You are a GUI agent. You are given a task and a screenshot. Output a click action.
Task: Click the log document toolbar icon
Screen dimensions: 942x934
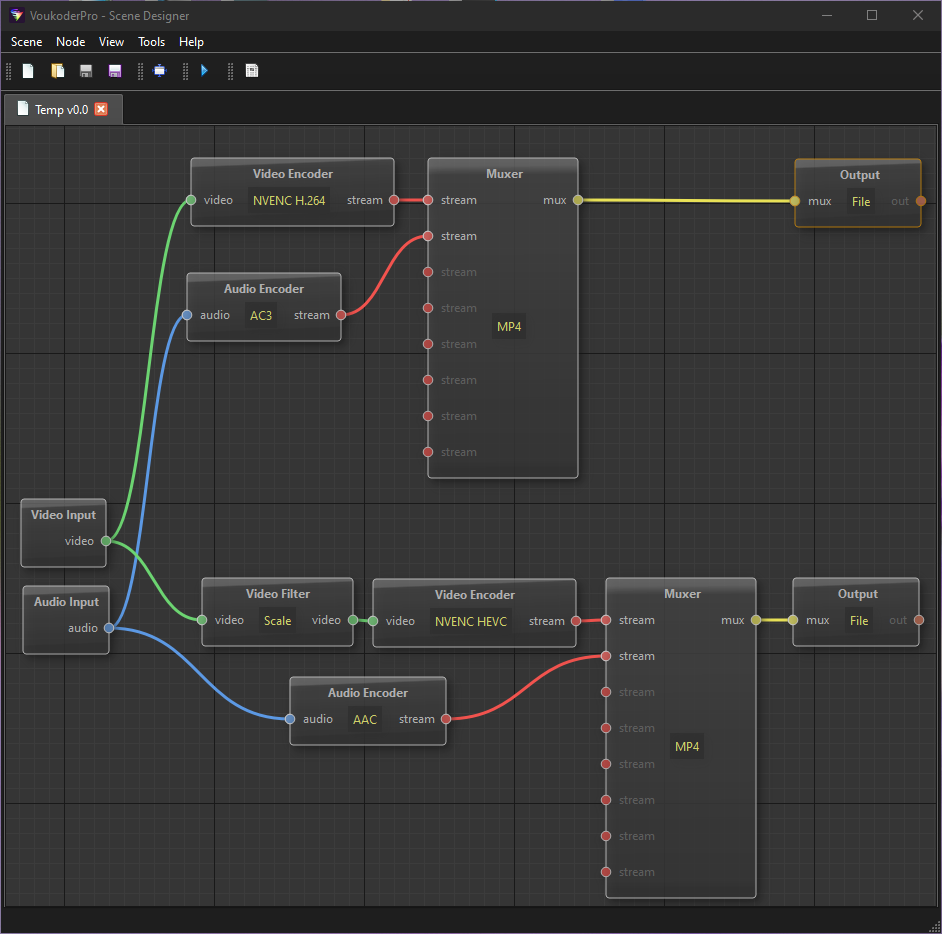[x=252, y=71]
